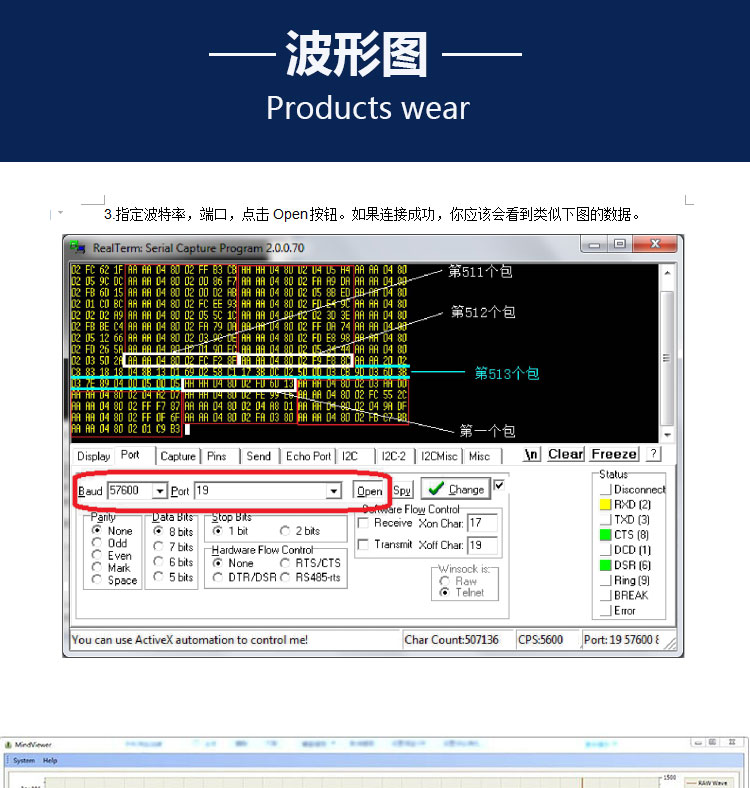Select 7 bits data bits option
The width and height of the screenshot is (750, 788).
coord(158,547)
